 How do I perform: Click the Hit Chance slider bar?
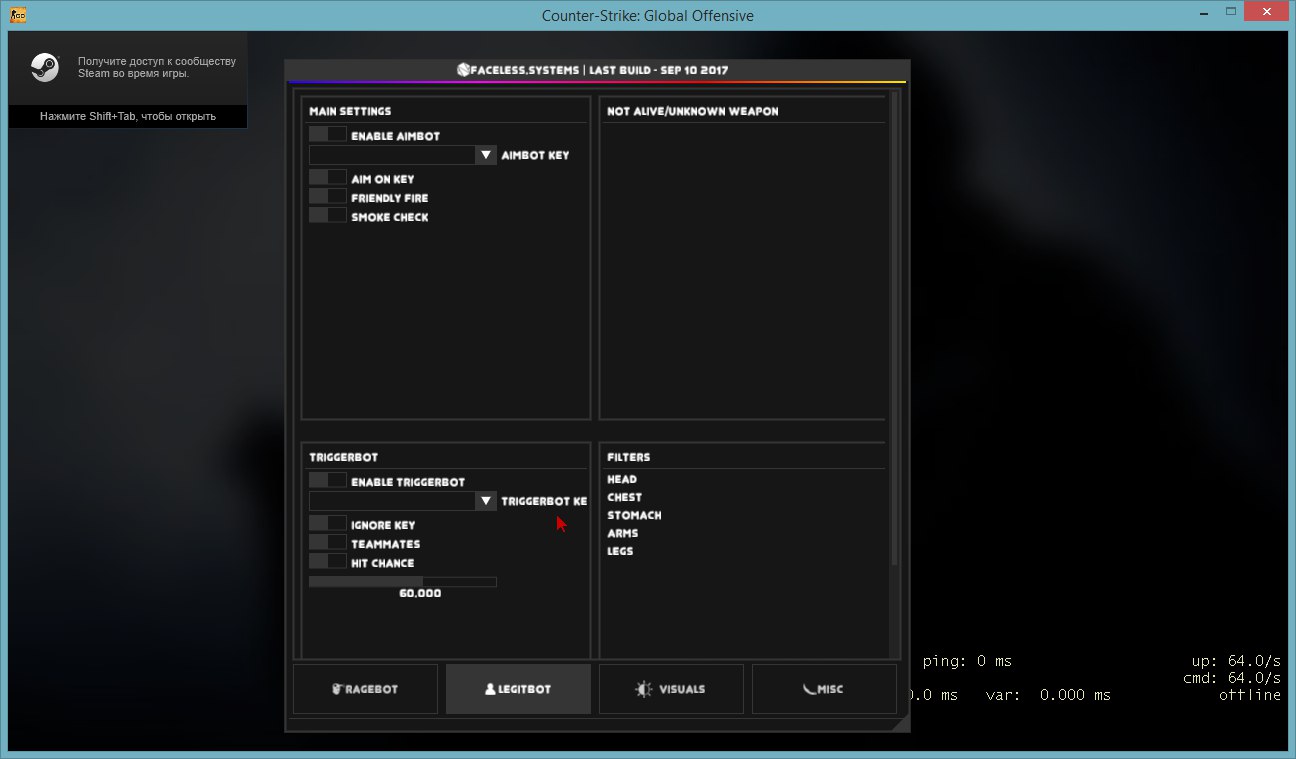[402, 581]
